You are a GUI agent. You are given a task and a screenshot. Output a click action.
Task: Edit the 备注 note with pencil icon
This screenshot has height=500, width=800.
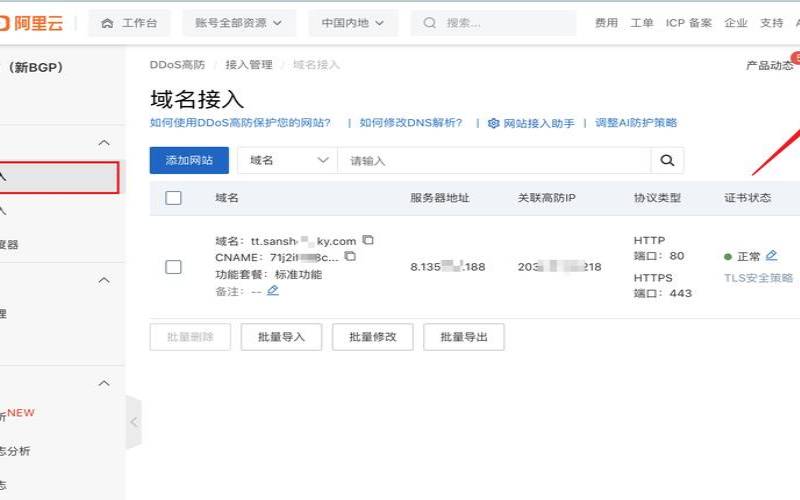click(273, 290)
